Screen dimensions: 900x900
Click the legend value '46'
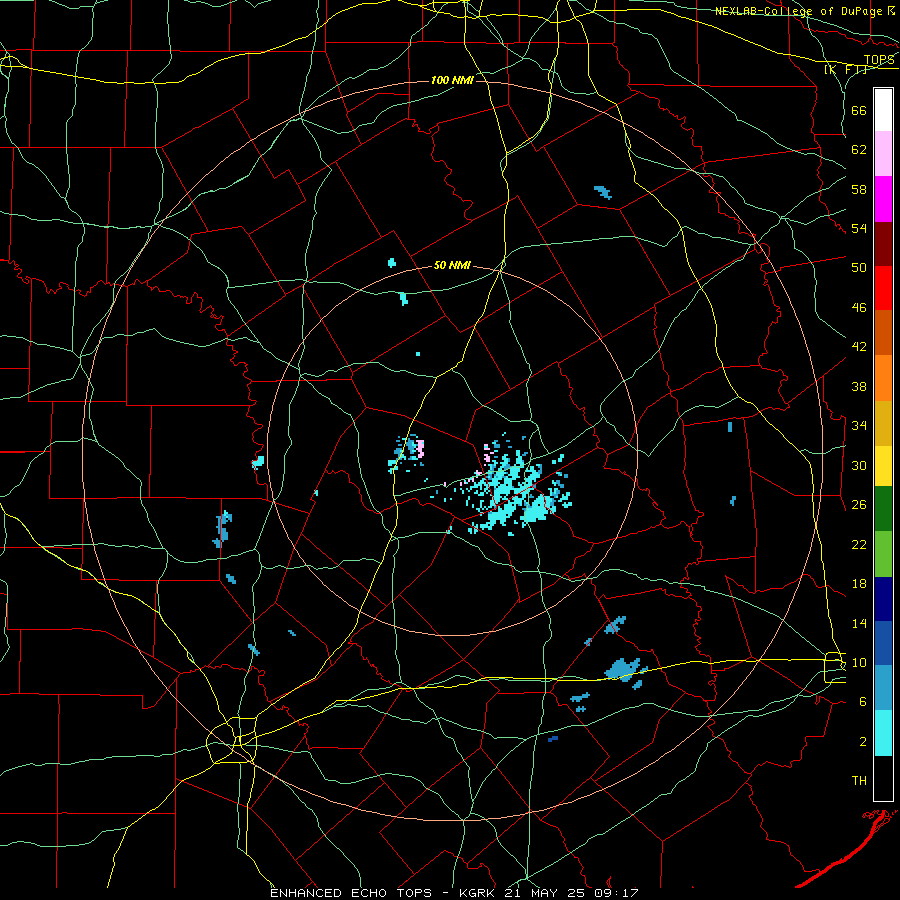859,308
